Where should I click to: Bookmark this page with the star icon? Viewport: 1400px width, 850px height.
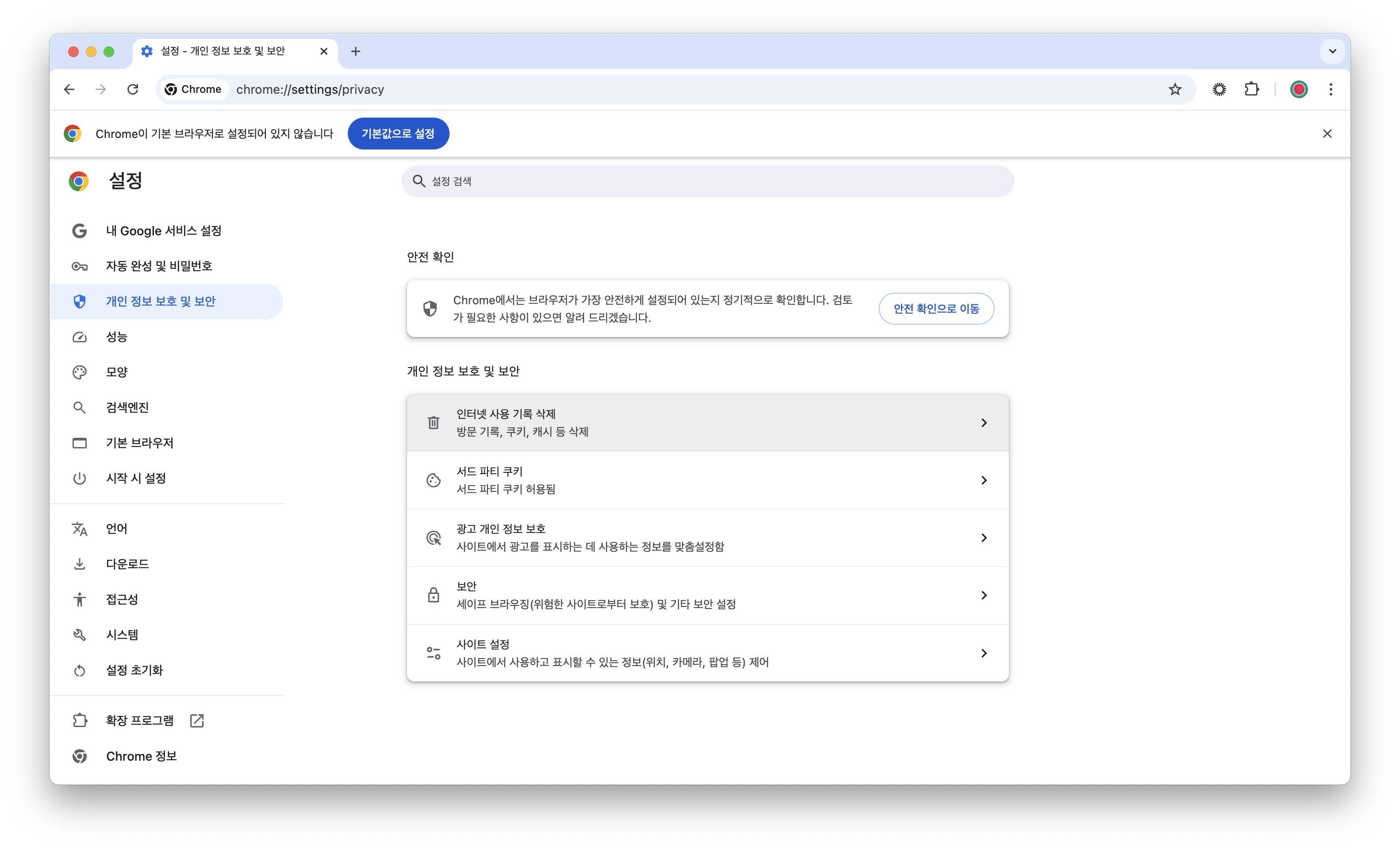coord(1175,89)
